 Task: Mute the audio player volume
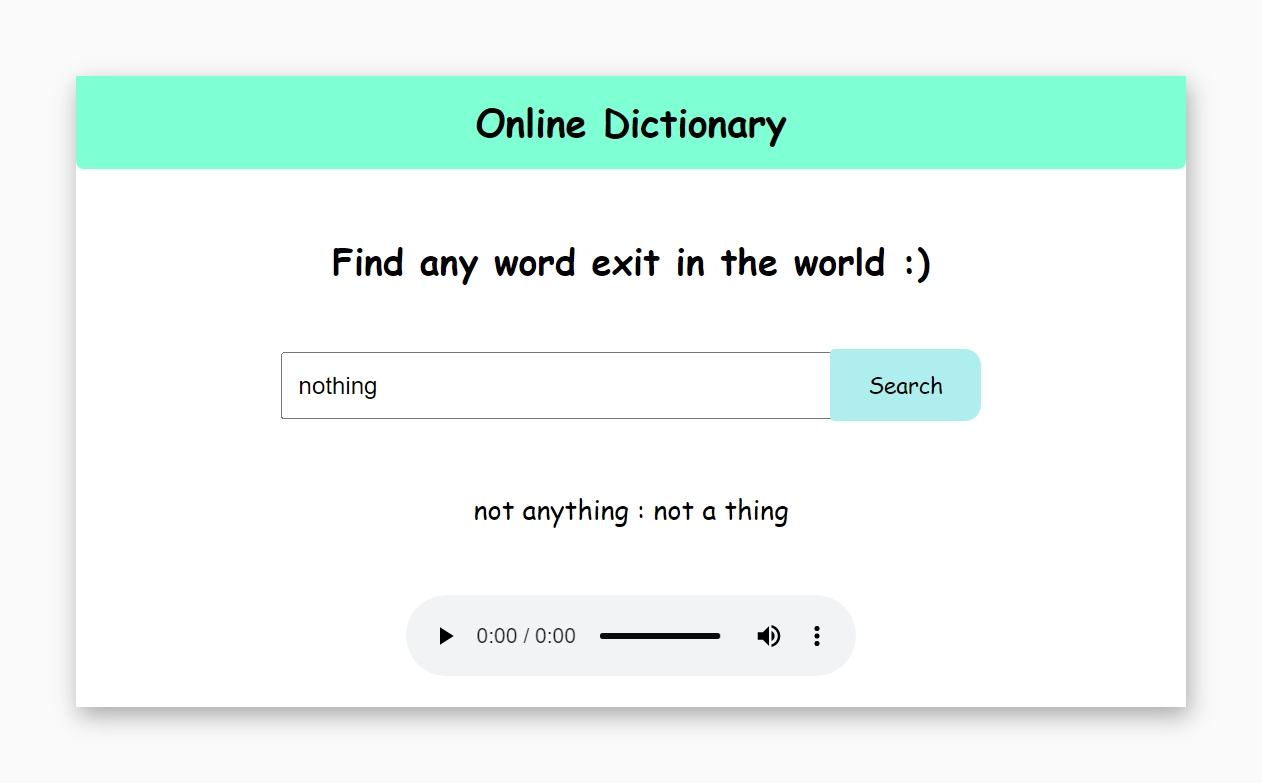pyautogui.click(x=768, y=636)
